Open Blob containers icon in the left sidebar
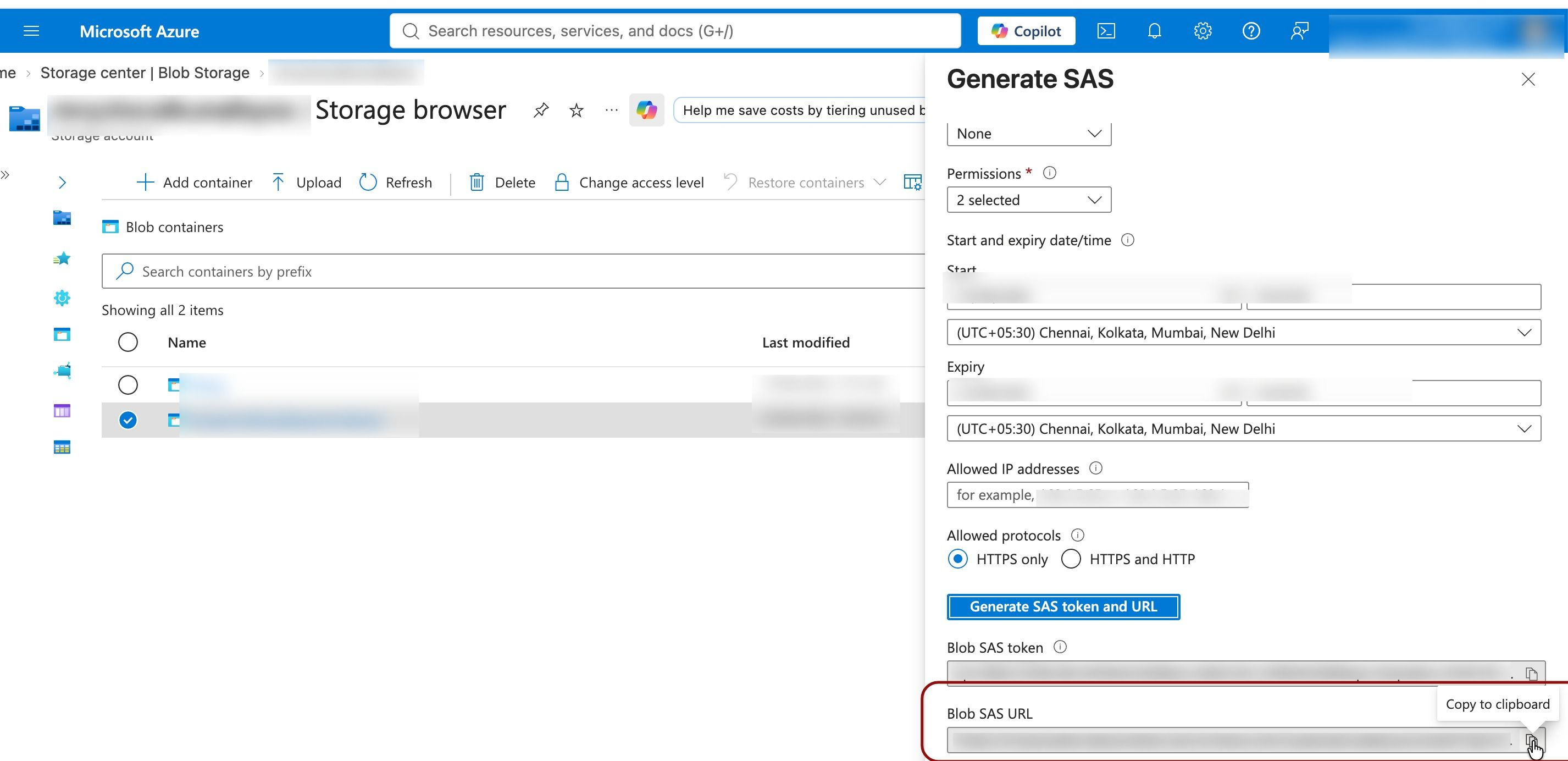1568x761 pixels. [x=62, y=334]
